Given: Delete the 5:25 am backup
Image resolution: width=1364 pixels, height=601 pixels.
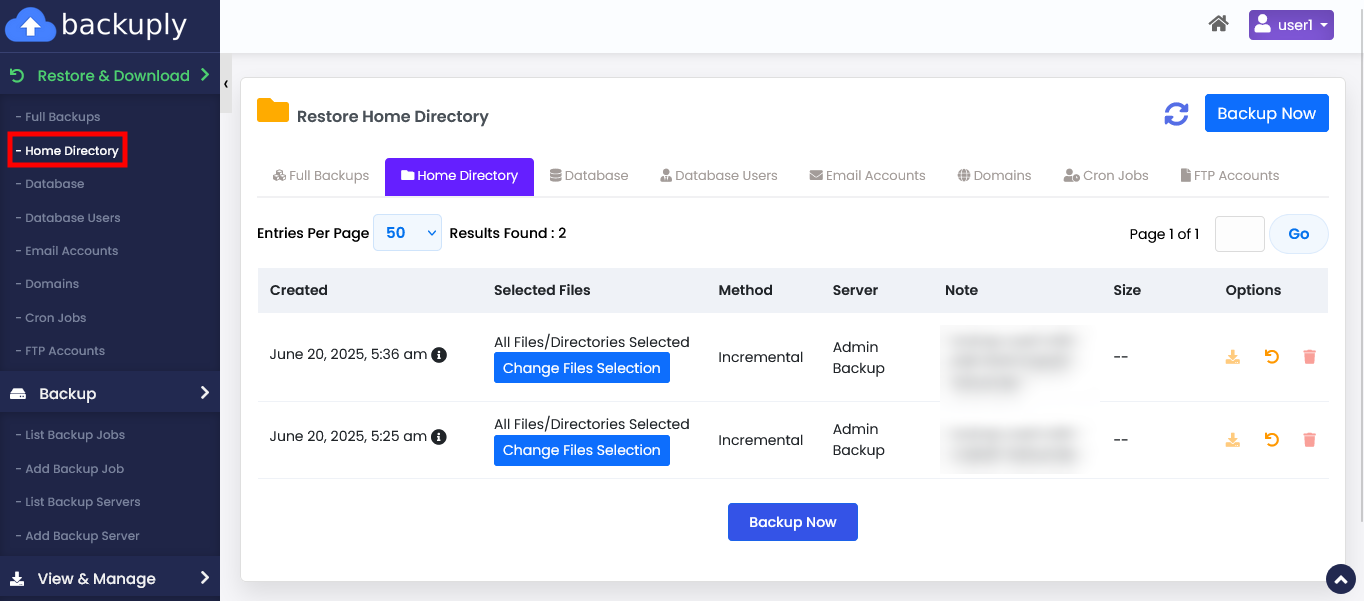Looking at the screenshot, I should [1309, 440].
